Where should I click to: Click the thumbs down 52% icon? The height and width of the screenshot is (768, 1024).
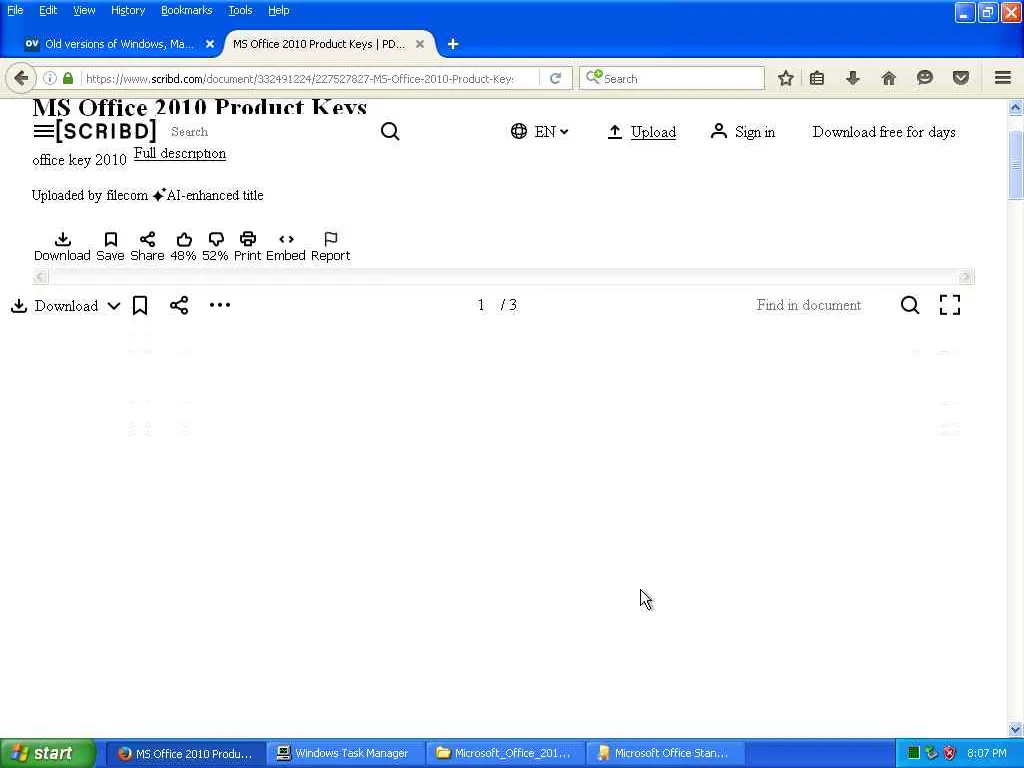click(216, 239)
